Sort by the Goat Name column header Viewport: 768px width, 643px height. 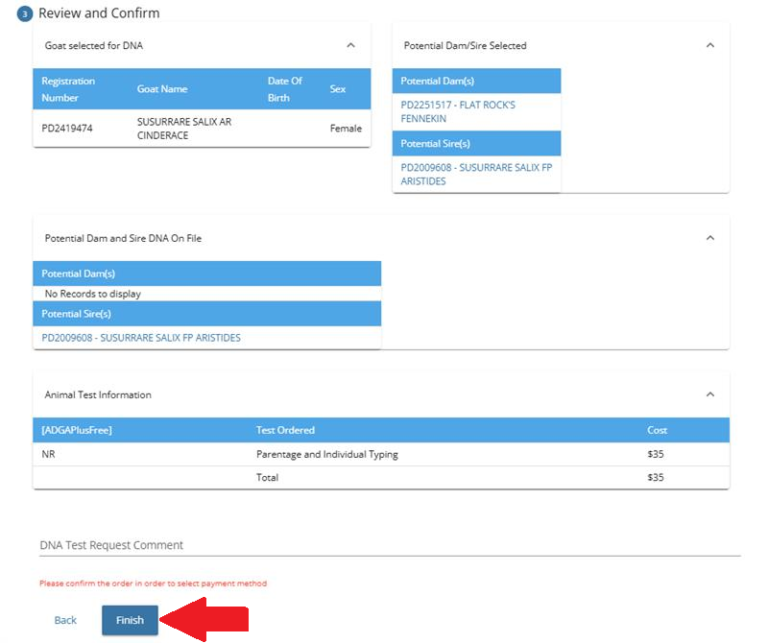click(162, 89)
